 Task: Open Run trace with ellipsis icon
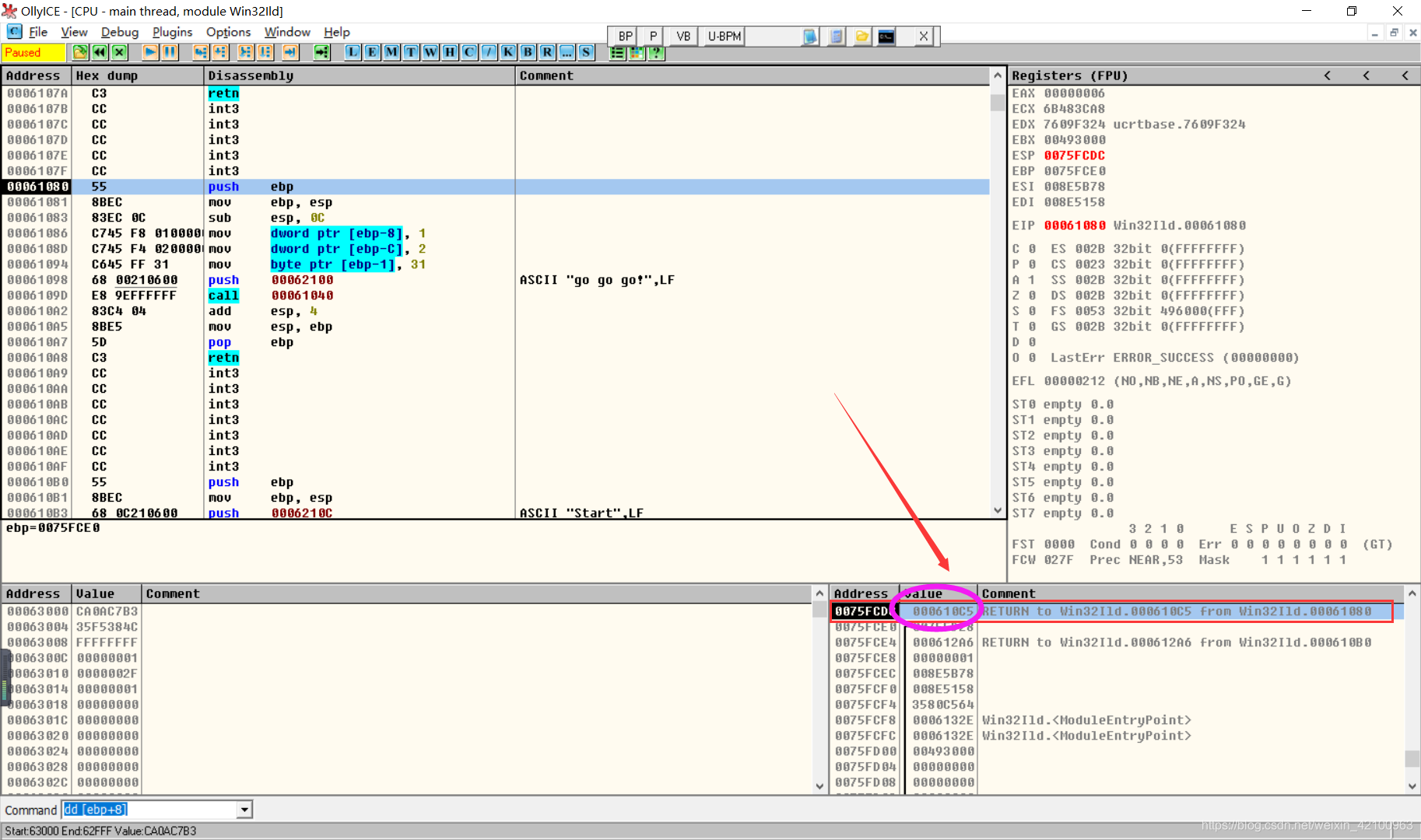567,52
